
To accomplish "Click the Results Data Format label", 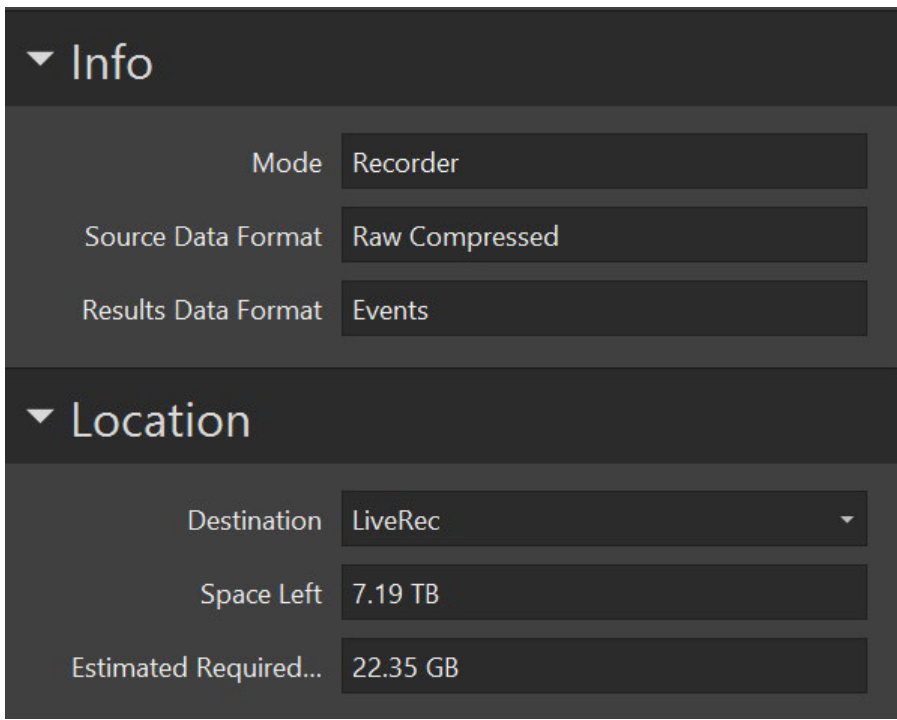I will pos(203,310).
